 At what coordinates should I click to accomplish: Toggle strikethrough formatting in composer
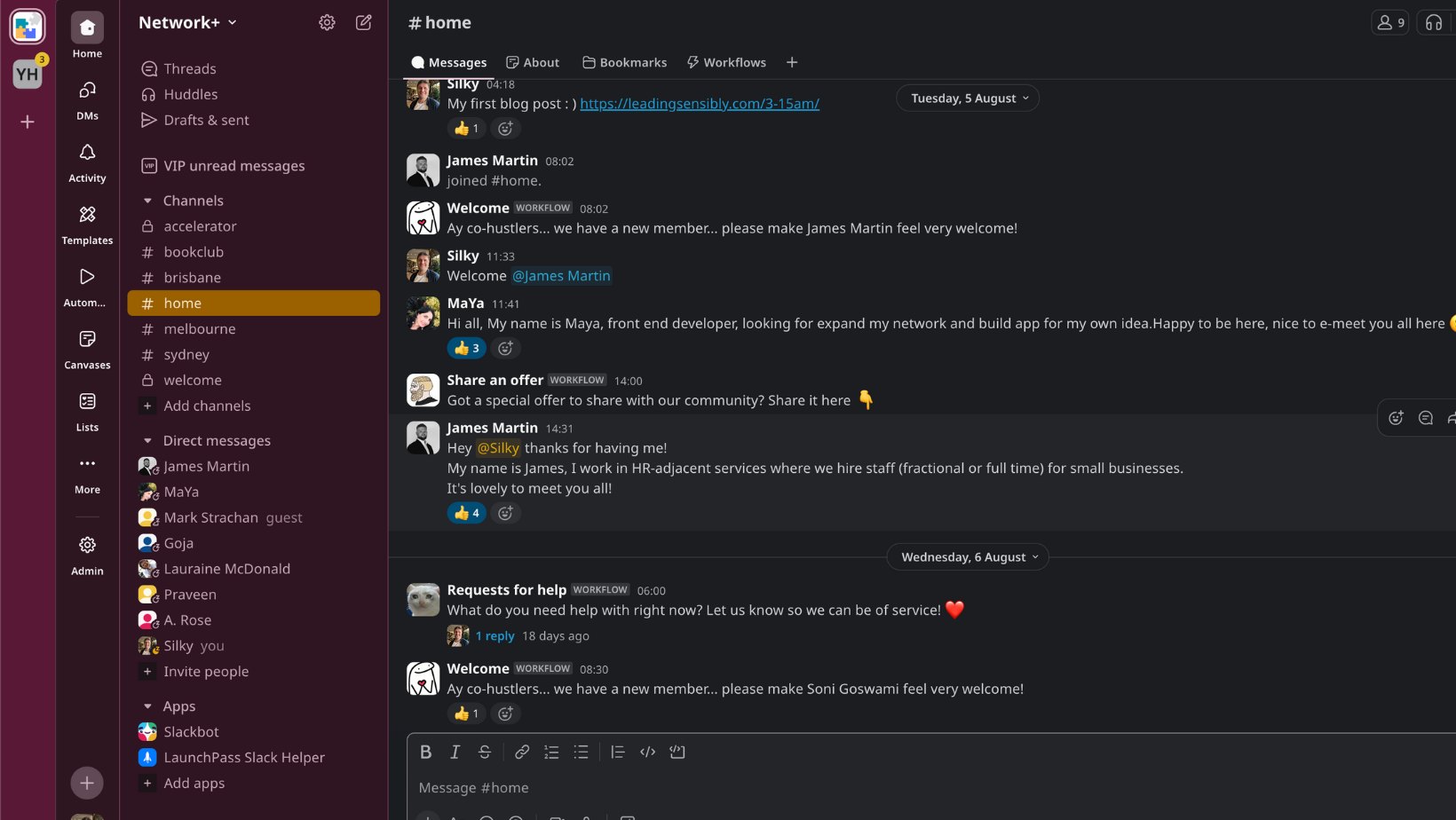(x=485, y=752)
